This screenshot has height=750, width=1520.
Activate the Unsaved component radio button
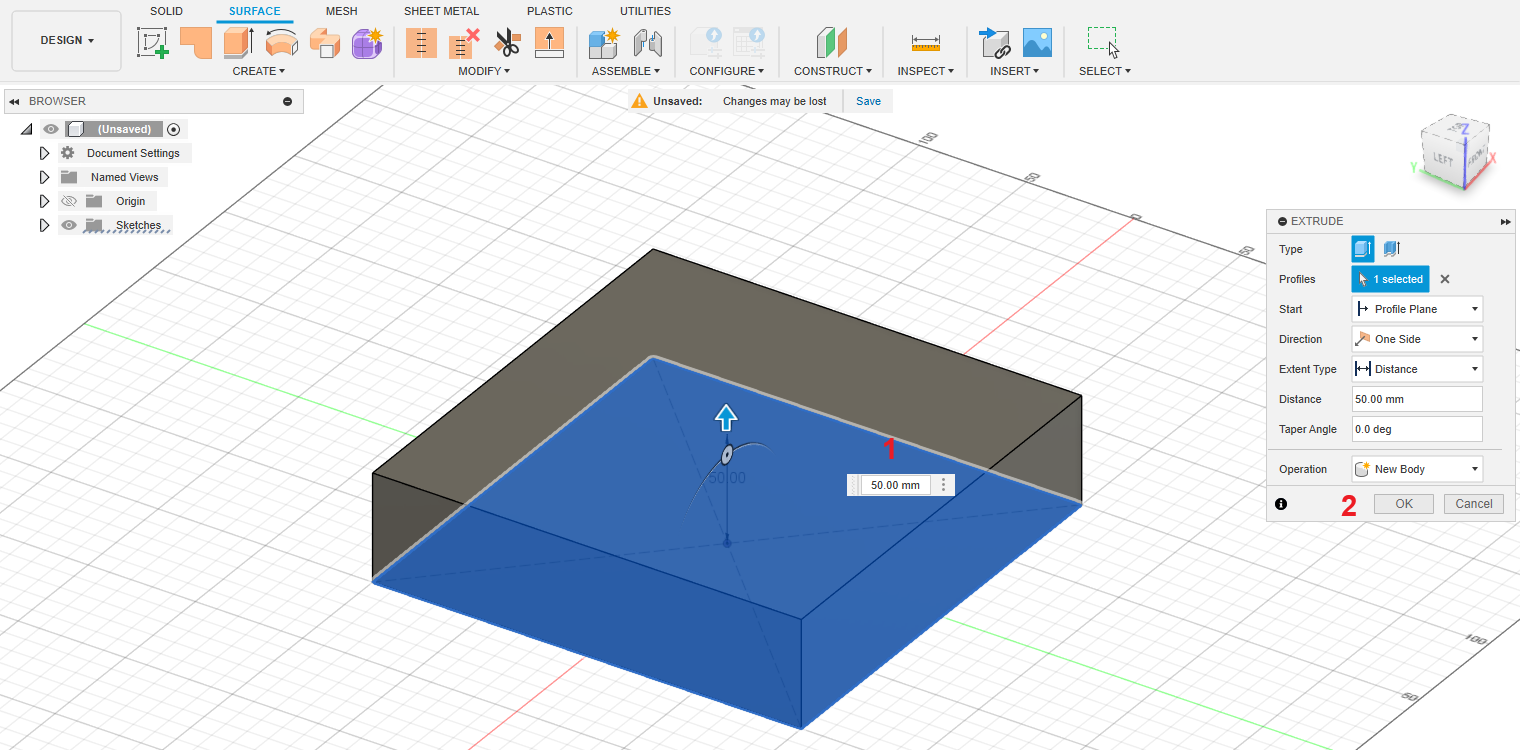click(x=174, y=129)
